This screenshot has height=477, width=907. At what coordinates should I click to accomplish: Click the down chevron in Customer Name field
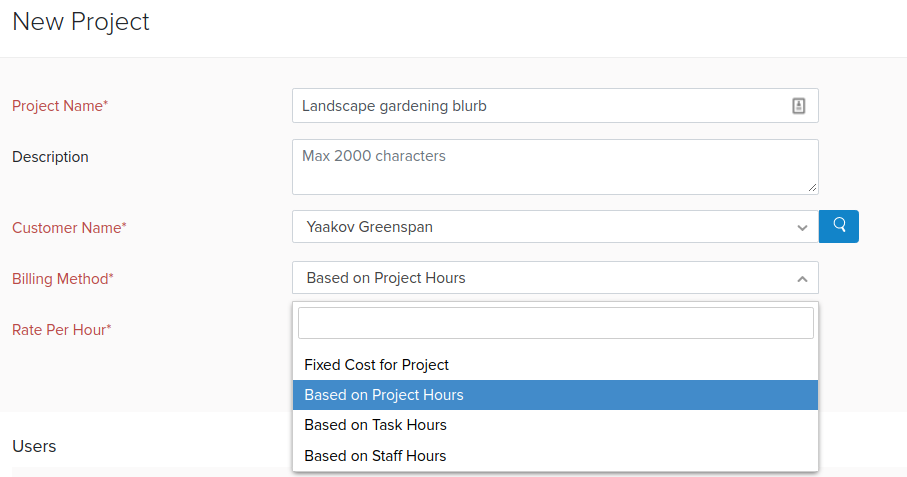coord(802,228)
